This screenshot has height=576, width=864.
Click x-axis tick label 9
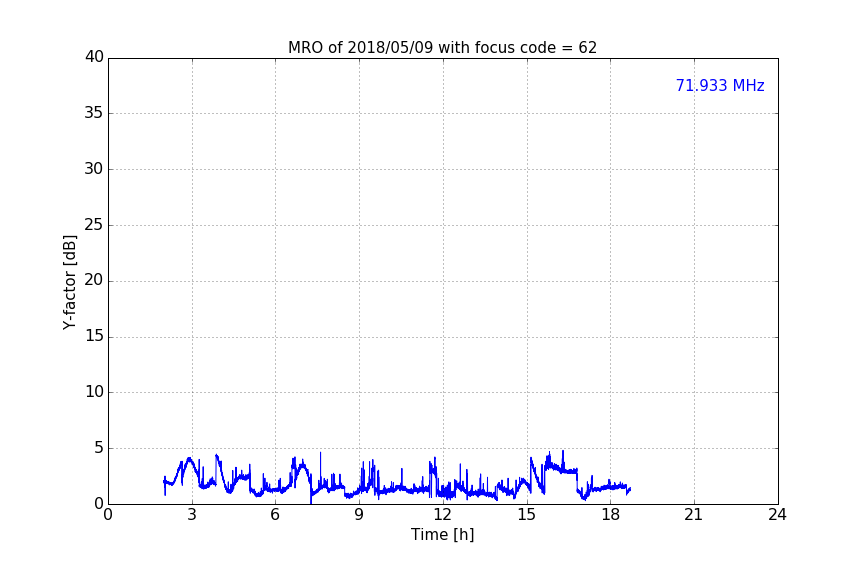pyautogui.click(x=359, y=515)
